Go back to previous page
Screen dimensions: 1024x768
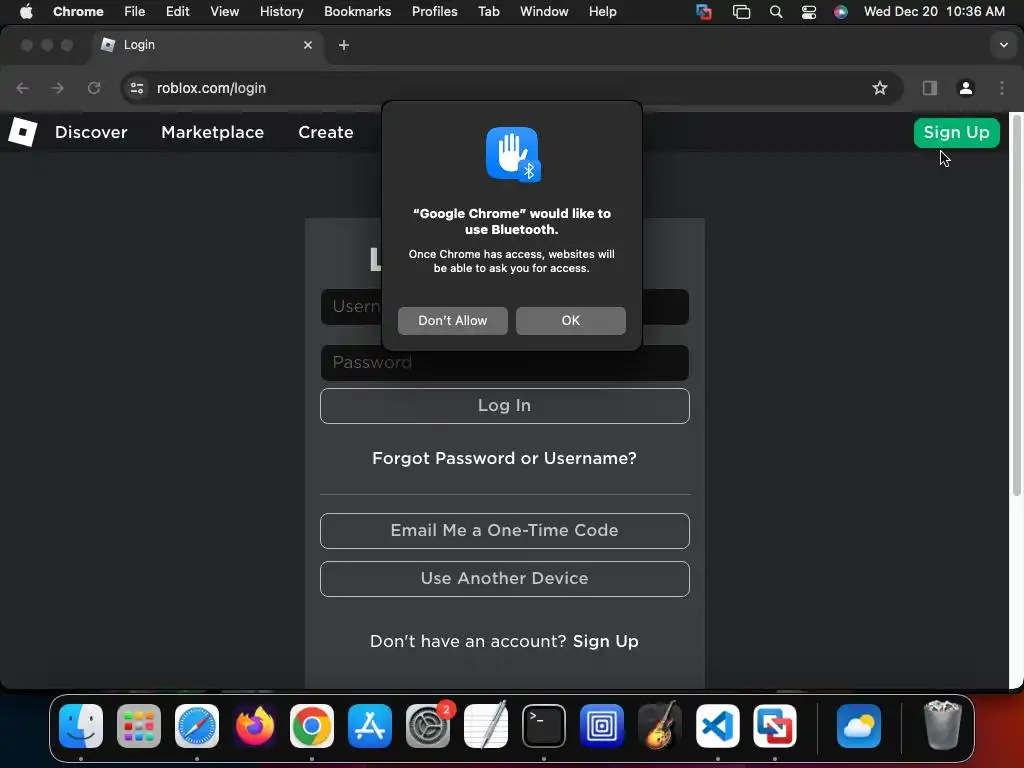click(22, 88)
